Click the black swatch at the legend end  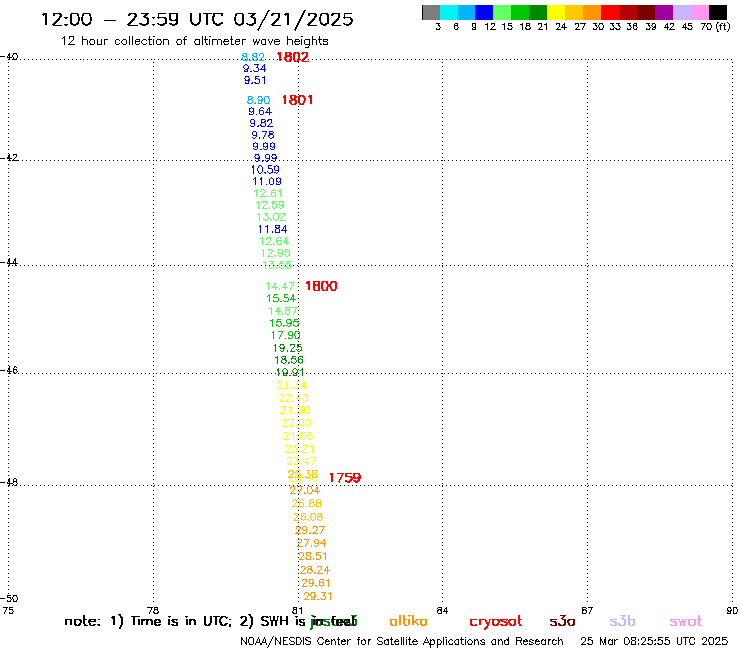click(x=718, y=12)
